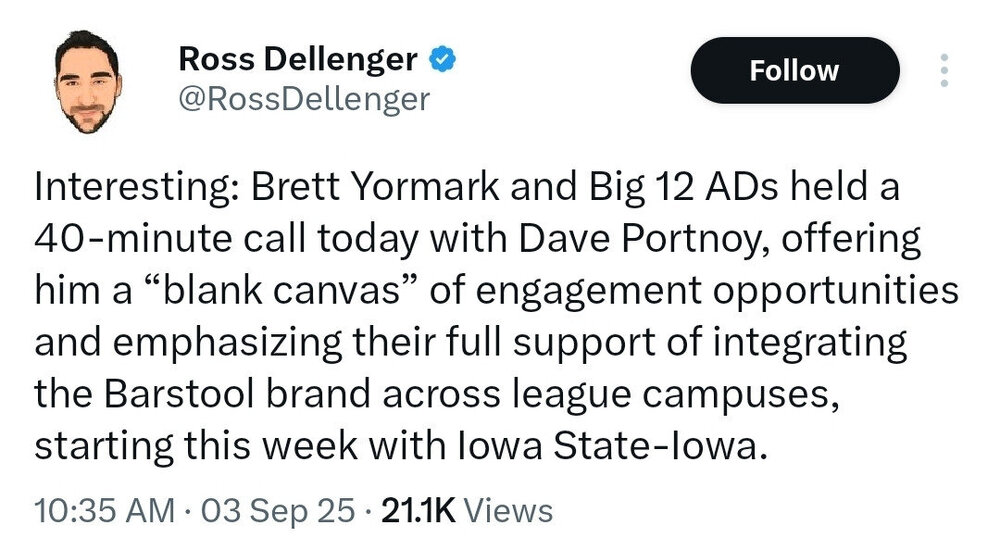Click the @RossDellenger handle
The height and width of the screenshot is (550, 1000).
(303, 98)
